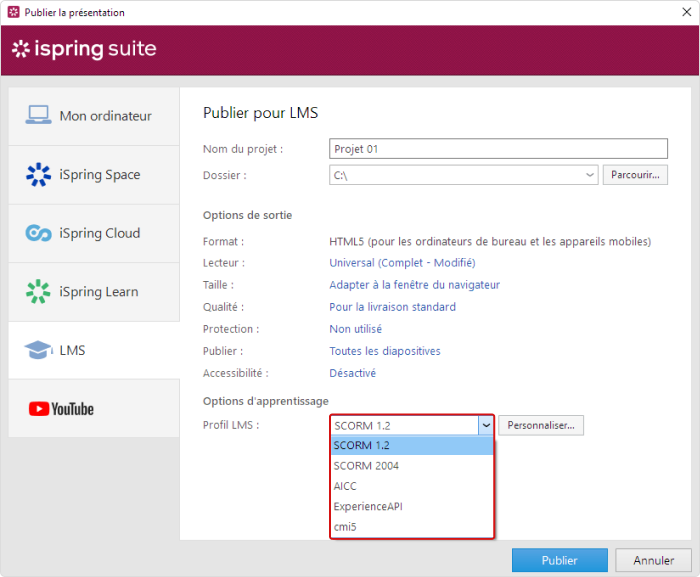
Task: Pick the iSpring Cloud icon
Action: [x=38, y=233]
